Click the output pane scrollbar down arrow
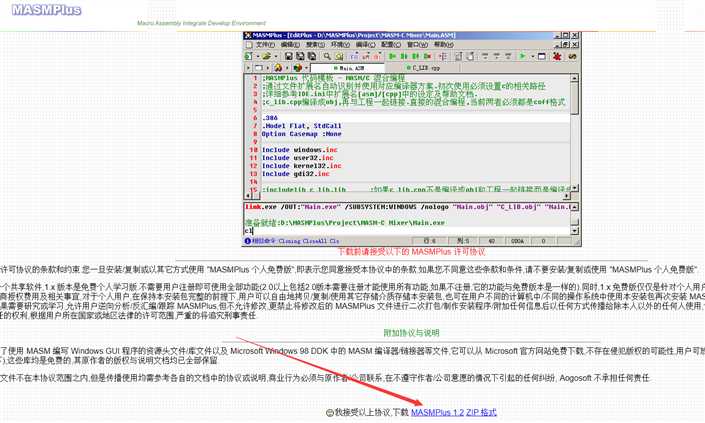The height and width of the screenshot is (423, 705). pos(574,231)
